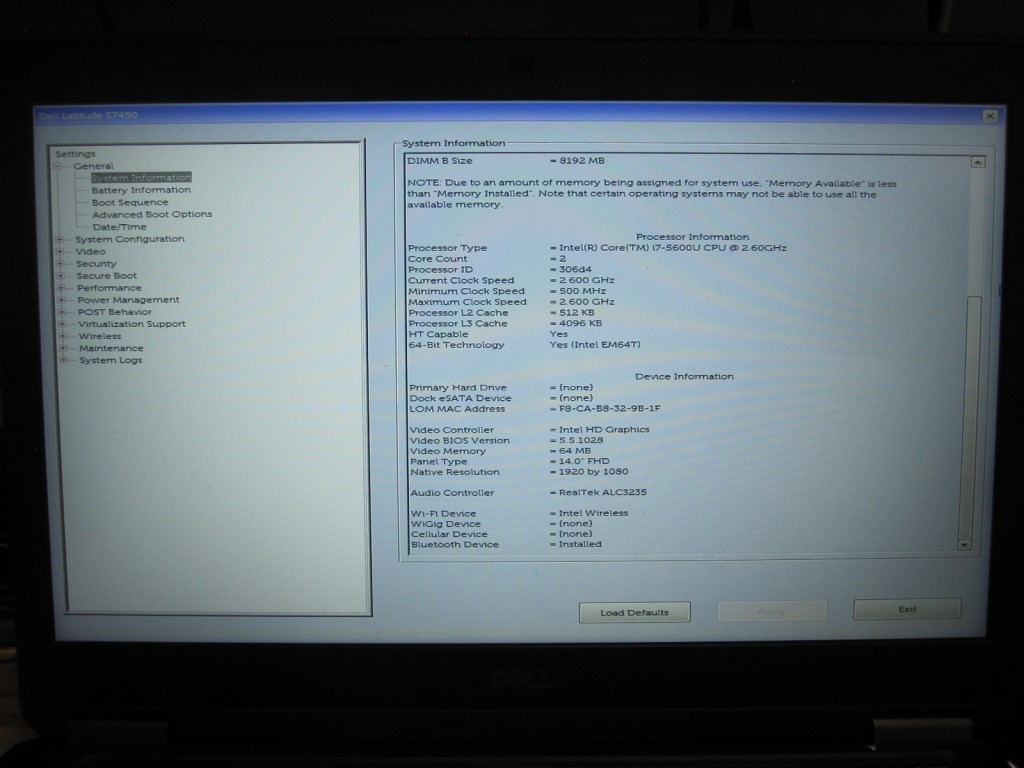Expand the Power Management node
This screenshot has width=1024, height=768.
coord(62,300)
